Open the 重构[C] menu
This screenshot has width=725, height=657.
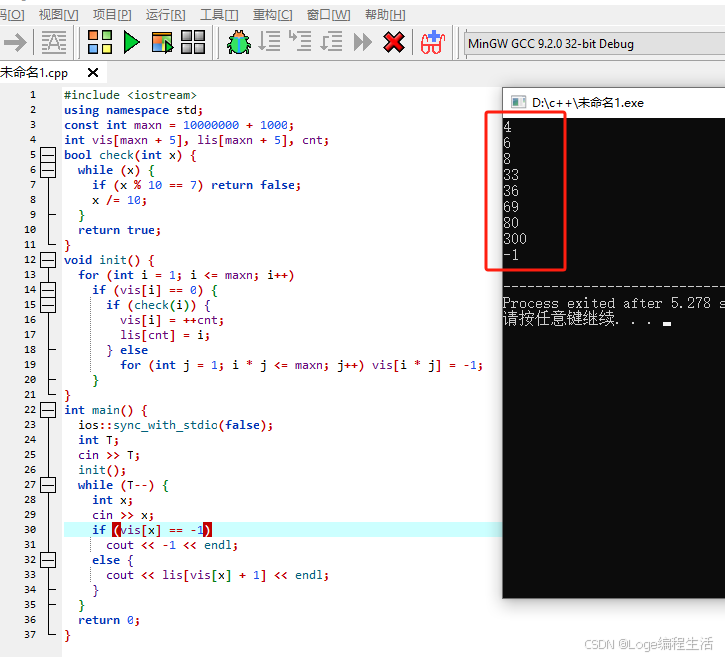[x=272, y=15]
